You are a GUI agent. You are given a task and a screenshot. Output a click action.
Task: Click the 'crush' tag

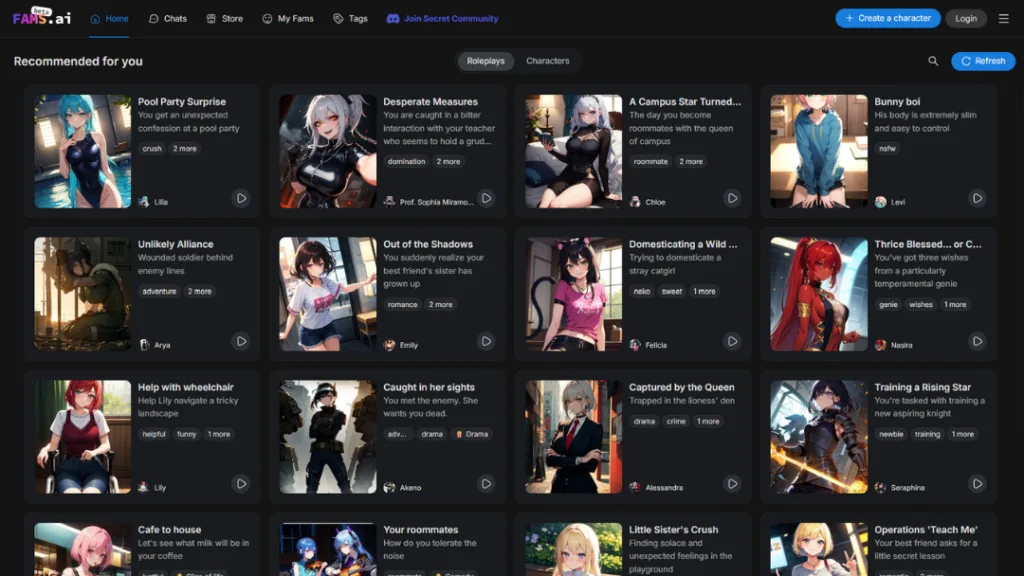point(152,149)
